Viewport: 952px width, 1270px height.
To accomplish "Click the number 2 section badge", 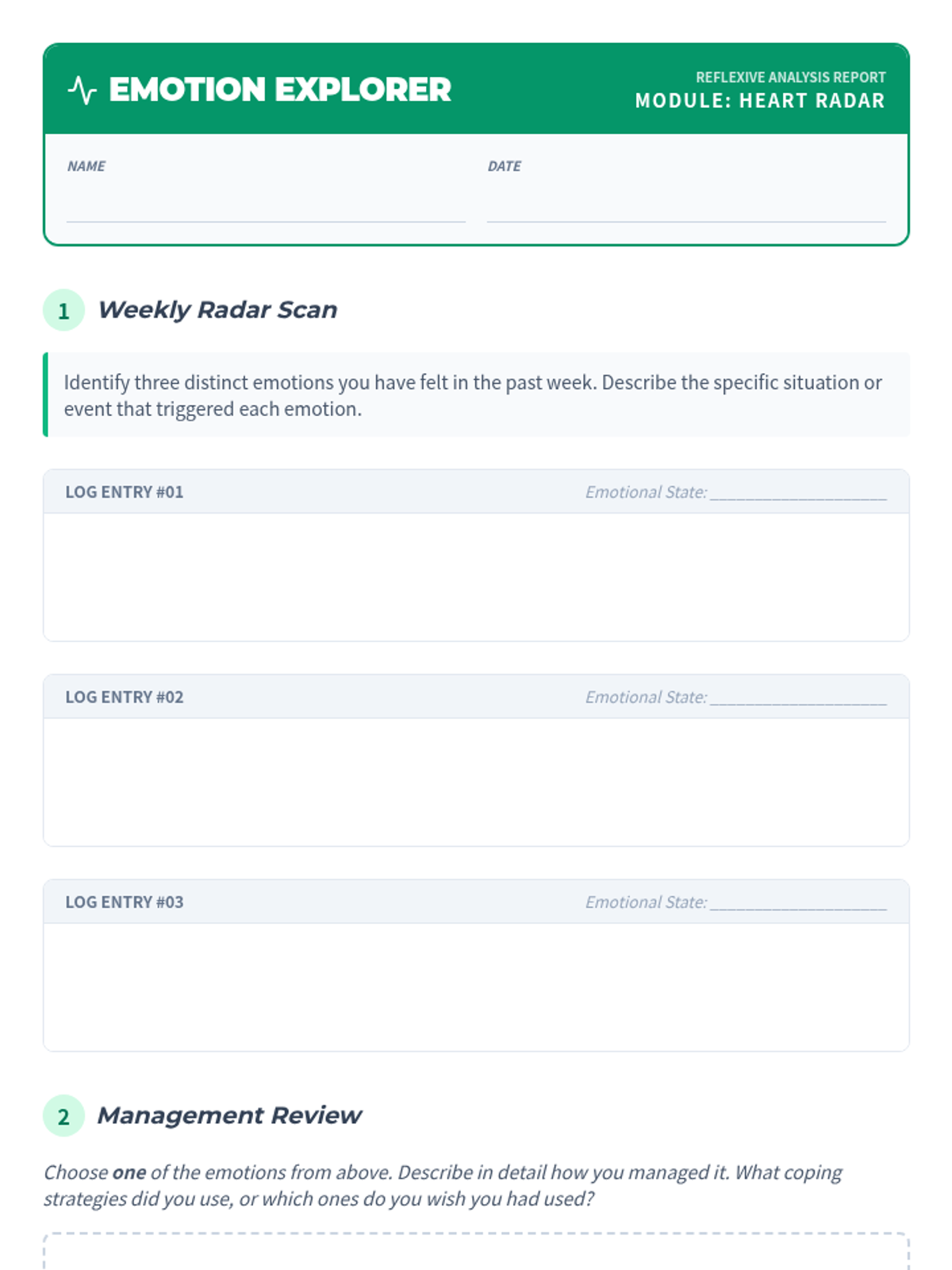I will click(x=63, y=1116).
